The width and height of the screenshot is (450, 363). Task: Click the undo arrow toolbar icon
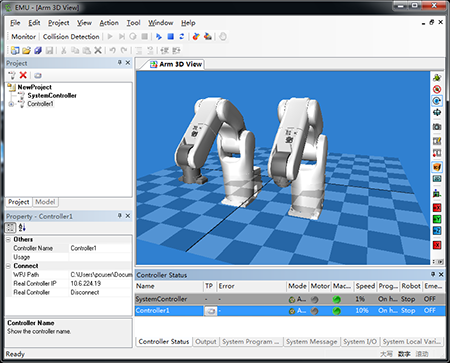113,50
